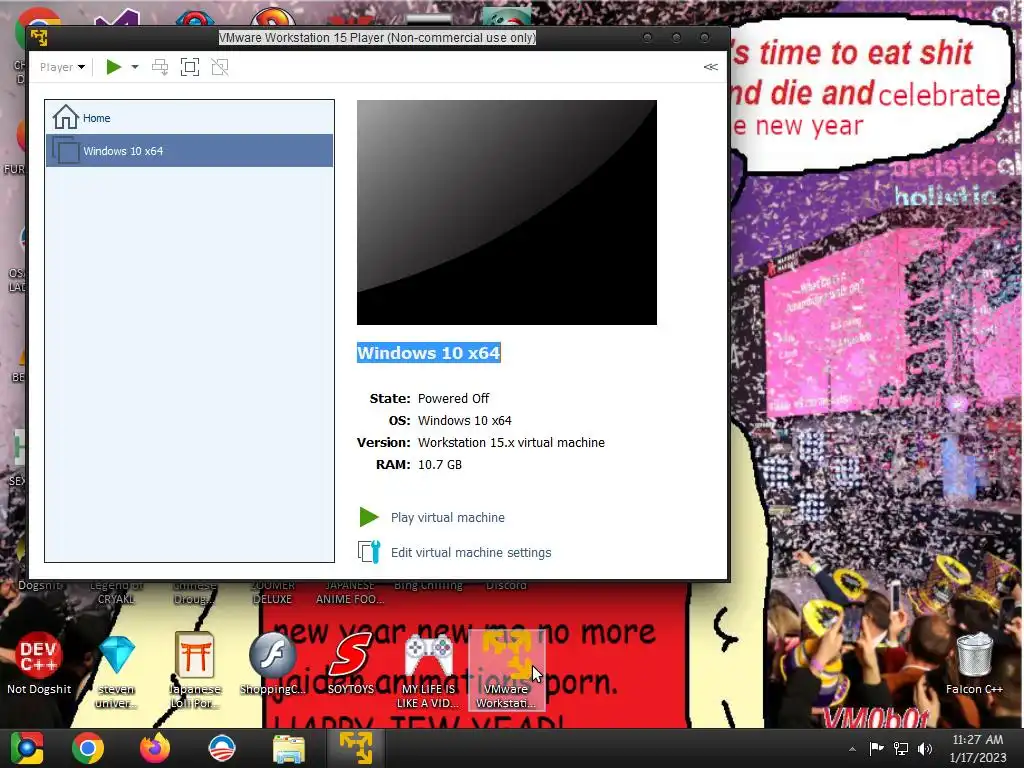Click the VMware Player taskbar button

[355, 748]
